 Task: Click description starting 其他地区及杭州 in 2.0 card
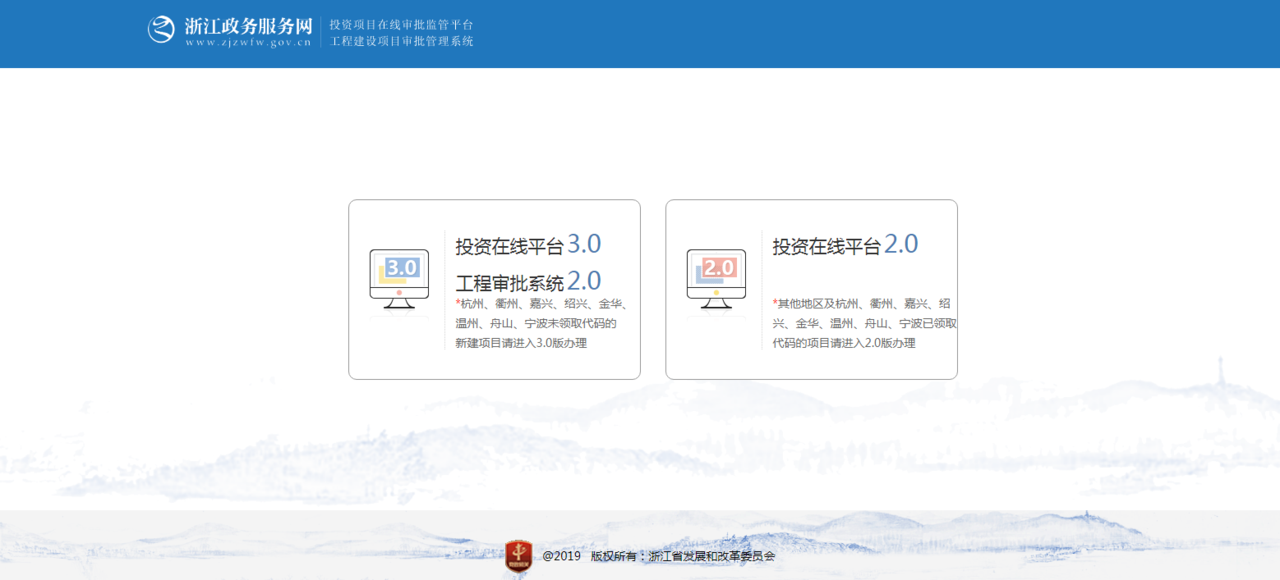864,304
